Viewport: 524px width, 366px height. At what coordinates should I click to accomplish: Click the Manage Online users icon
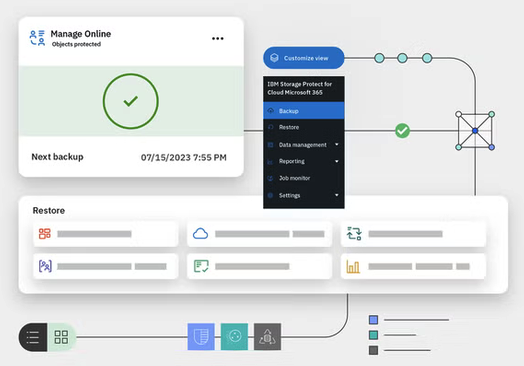click(37, 38)
